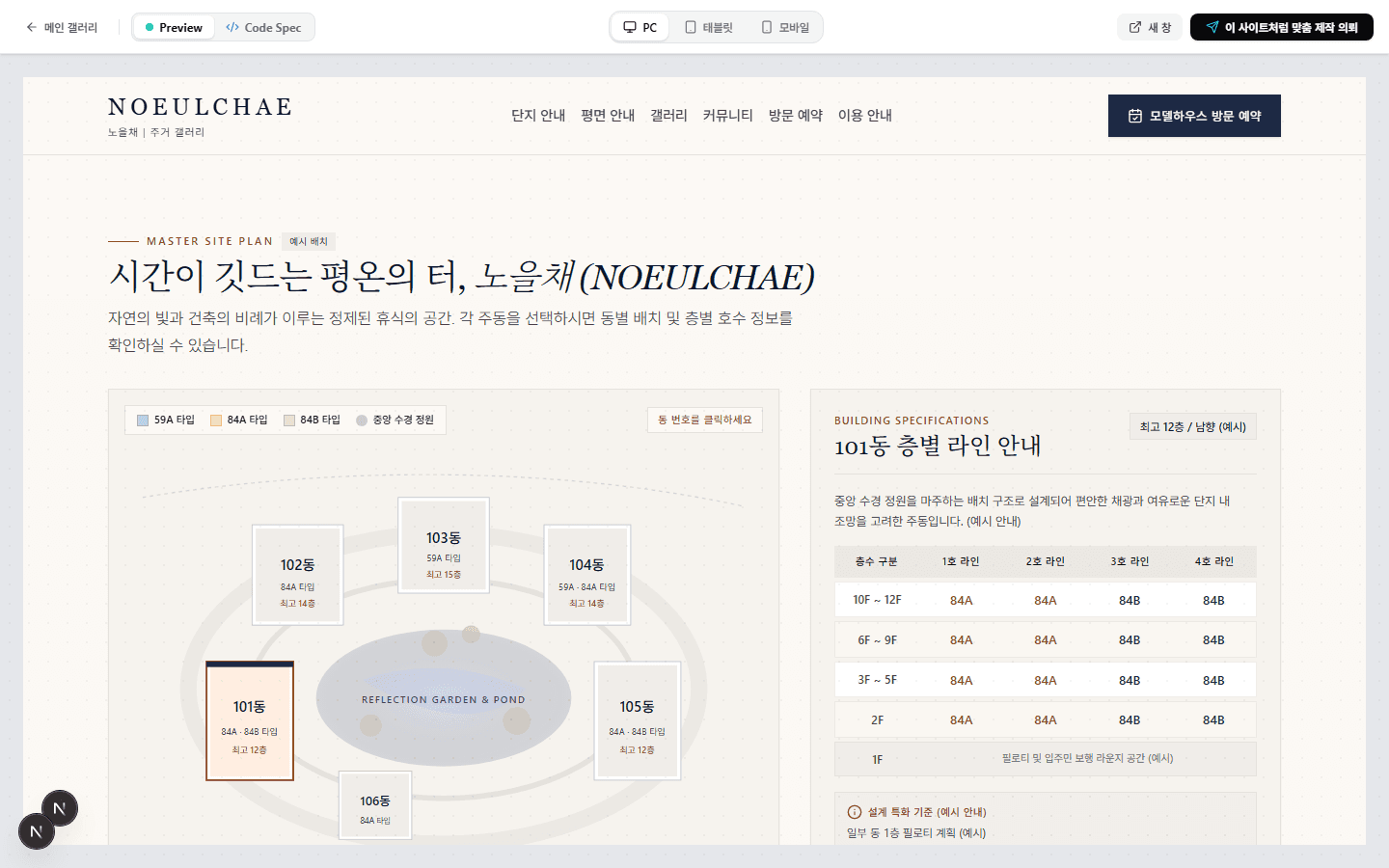Select building 101동 on the site plan
1389x868 pixels.
click(x=250, y=720)
